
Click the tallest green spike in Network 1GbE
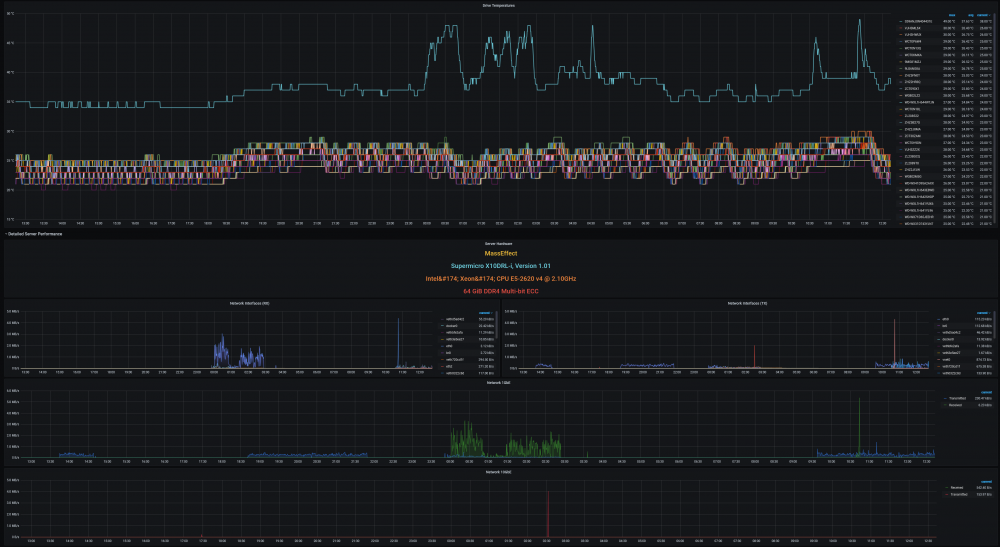click(859, 427)
